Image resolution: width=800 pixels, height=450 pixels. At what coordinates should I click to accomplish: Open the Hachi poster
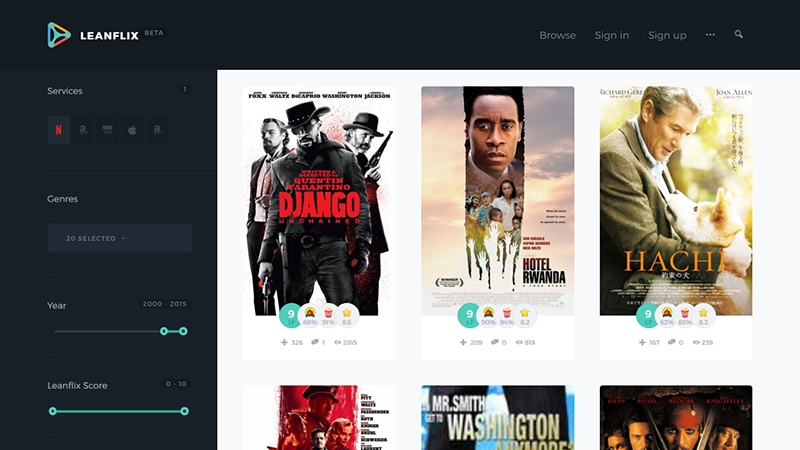click(x=676, y=201)
